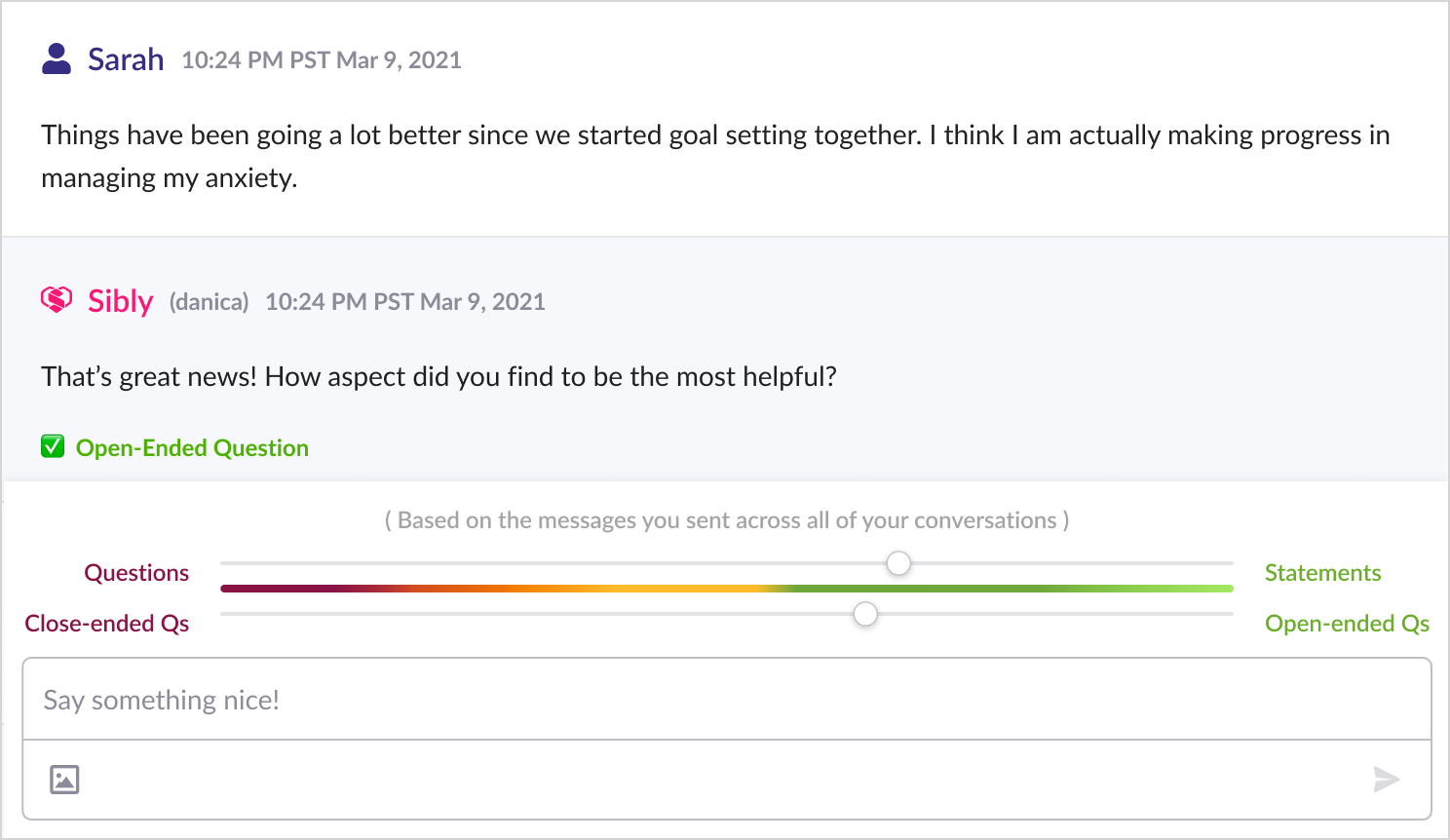Image resolution: width=1450 pixels, height=840 pixels.
Task: Click the Close-ended–Open-ended Qs slider handle
Action: 865,614
